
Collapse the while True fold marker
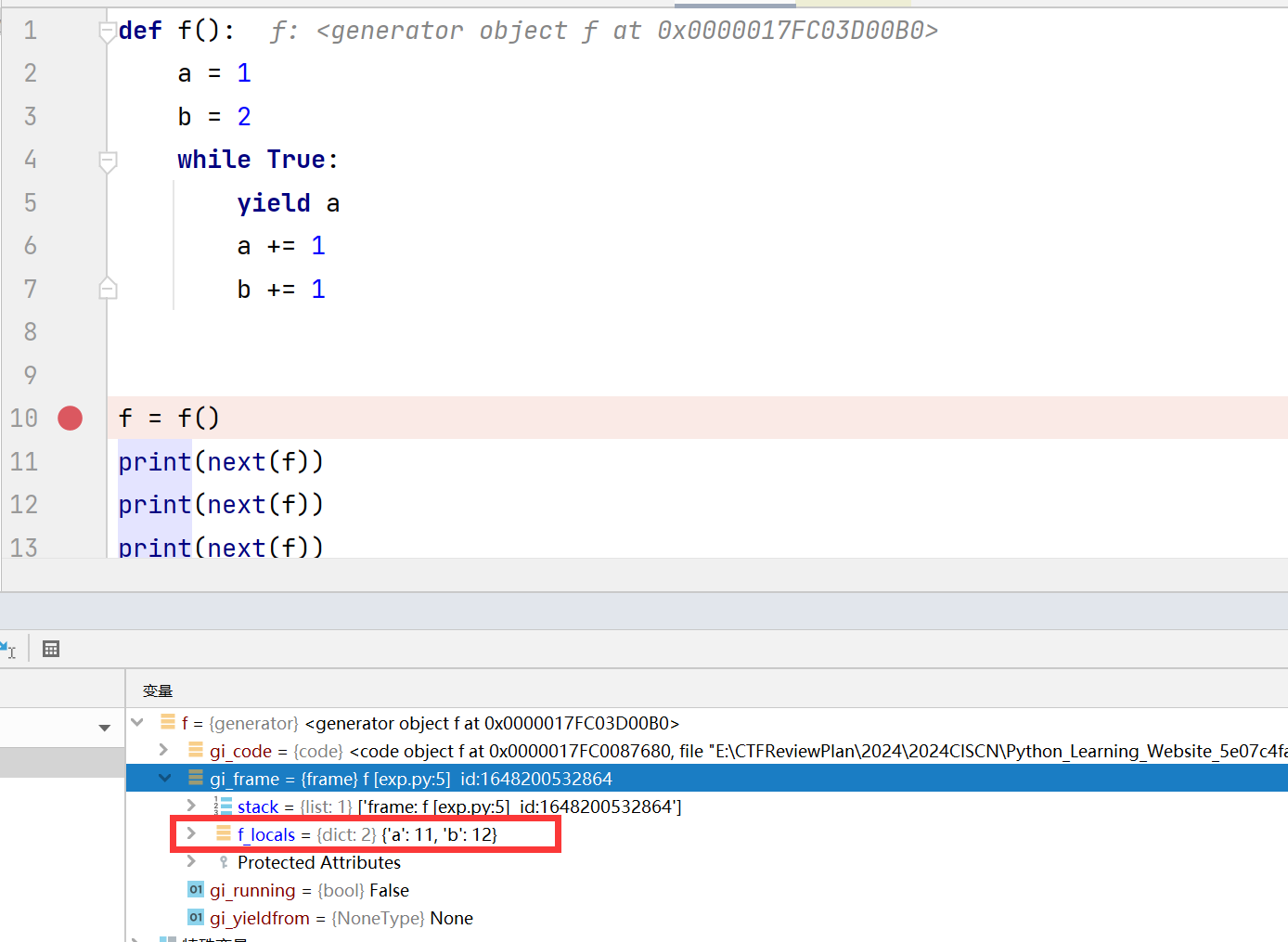(x=108, y=162)
